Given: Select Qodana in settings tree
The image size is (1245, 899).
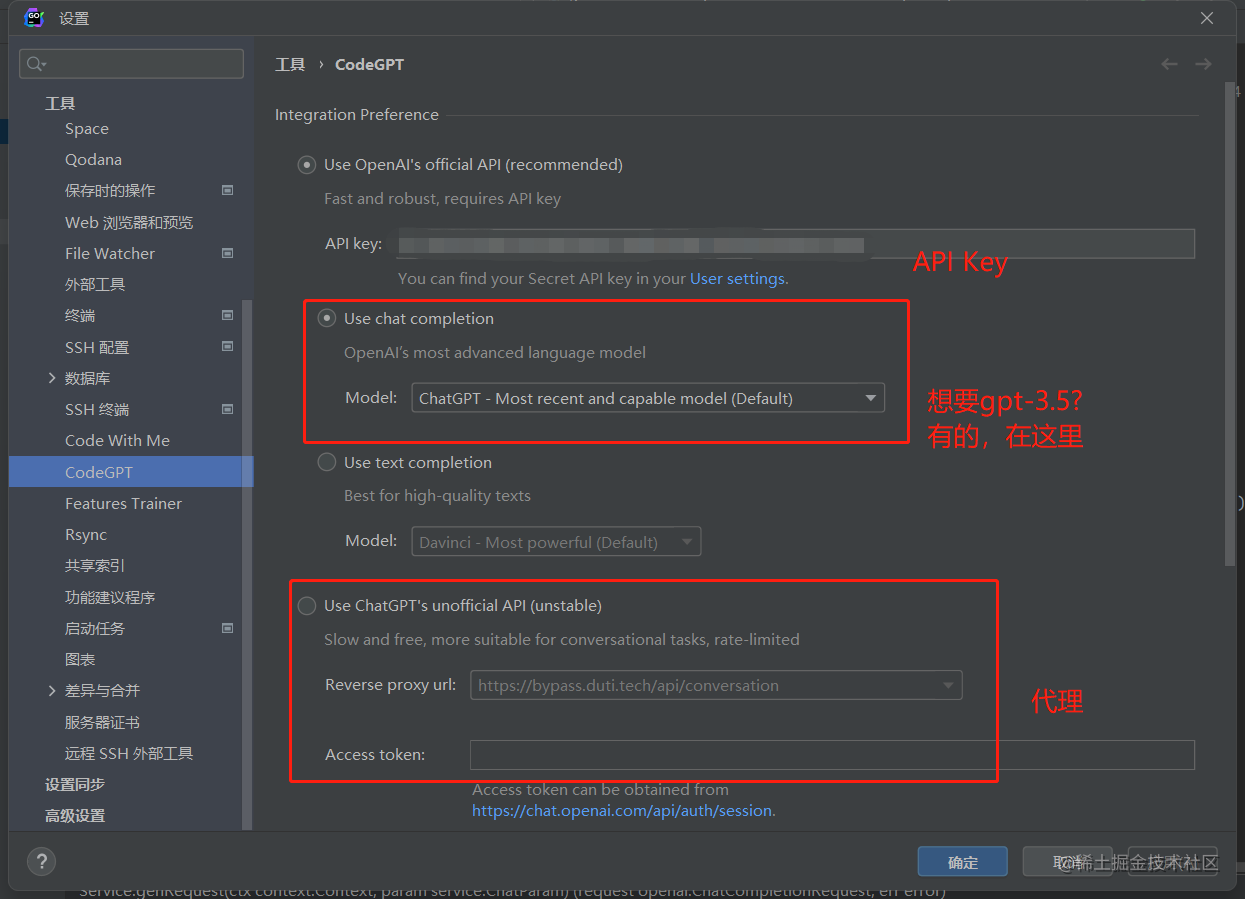Looking at the screenshot, I should pos(93,160).
